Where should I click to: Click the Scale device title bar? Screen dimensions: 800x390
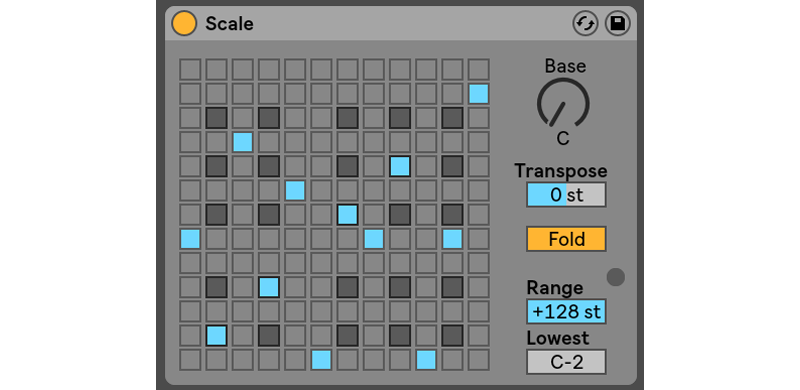tap(401, 24)
